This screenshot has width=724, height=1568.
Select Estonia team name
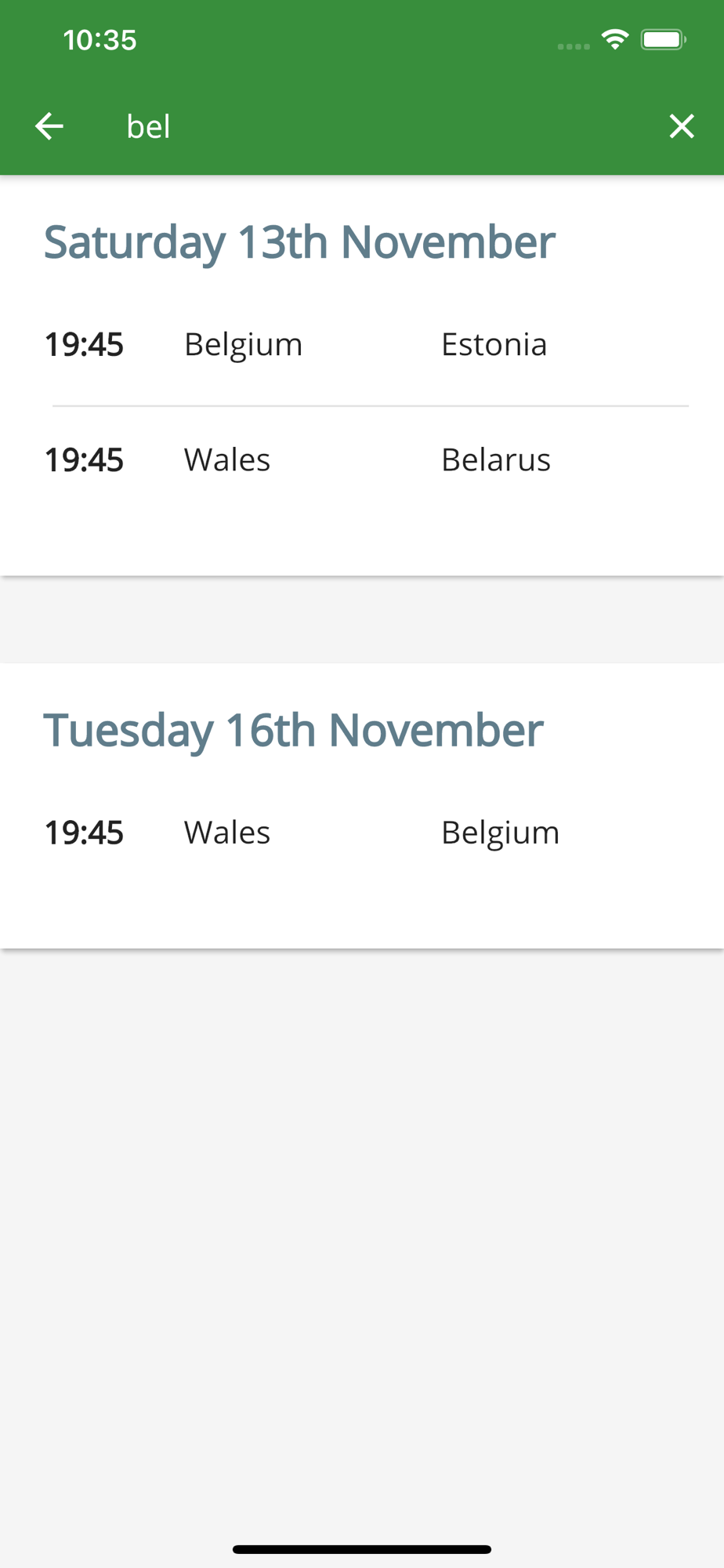click(494, 345)
